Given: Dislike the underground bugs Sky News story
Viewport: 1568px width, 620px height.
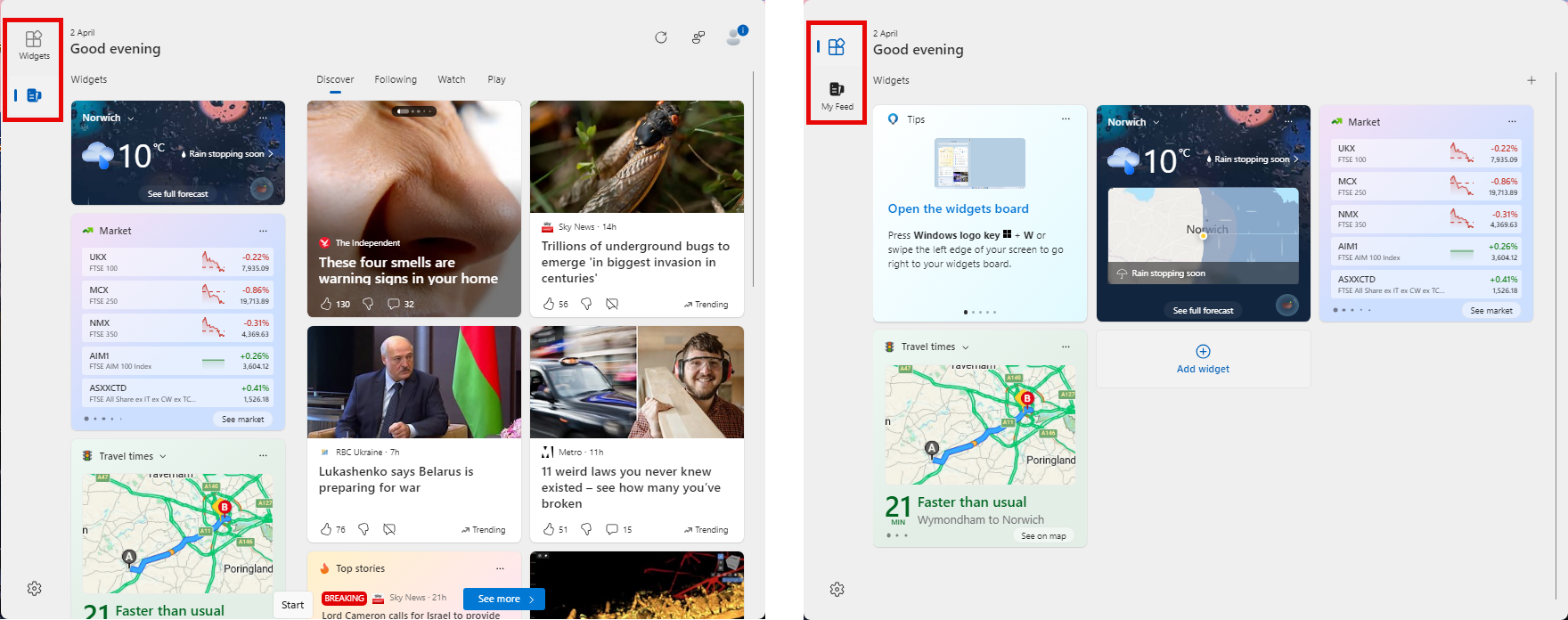Looking at the screenshot, I should pyautogui.click(x=586, y=304).
